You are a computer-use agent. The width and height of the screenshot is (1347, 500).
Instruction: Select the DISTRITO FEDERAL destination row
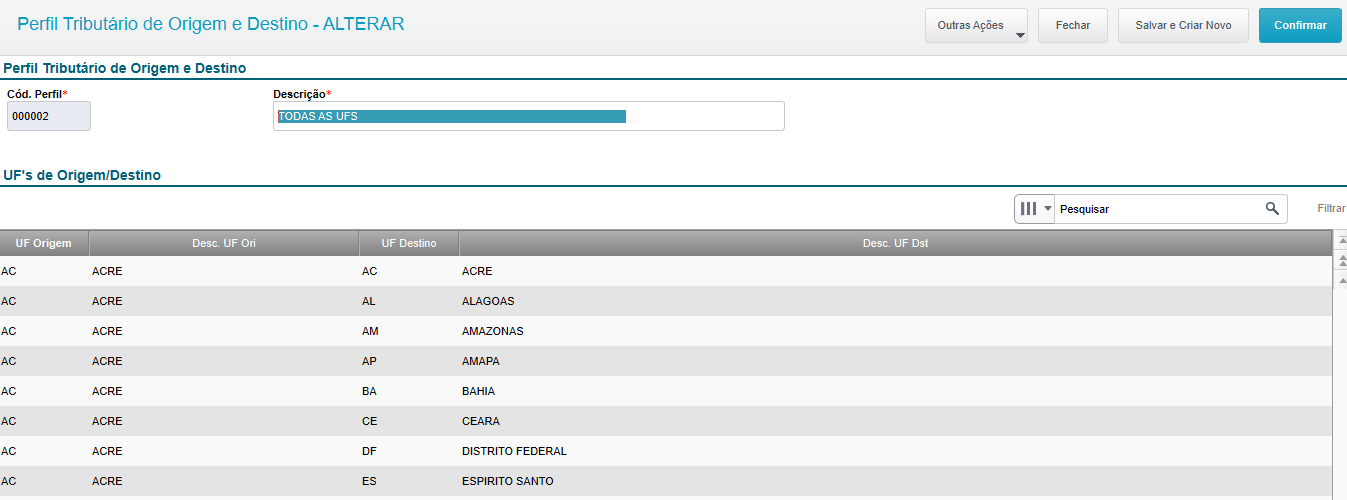pos(514,451)
